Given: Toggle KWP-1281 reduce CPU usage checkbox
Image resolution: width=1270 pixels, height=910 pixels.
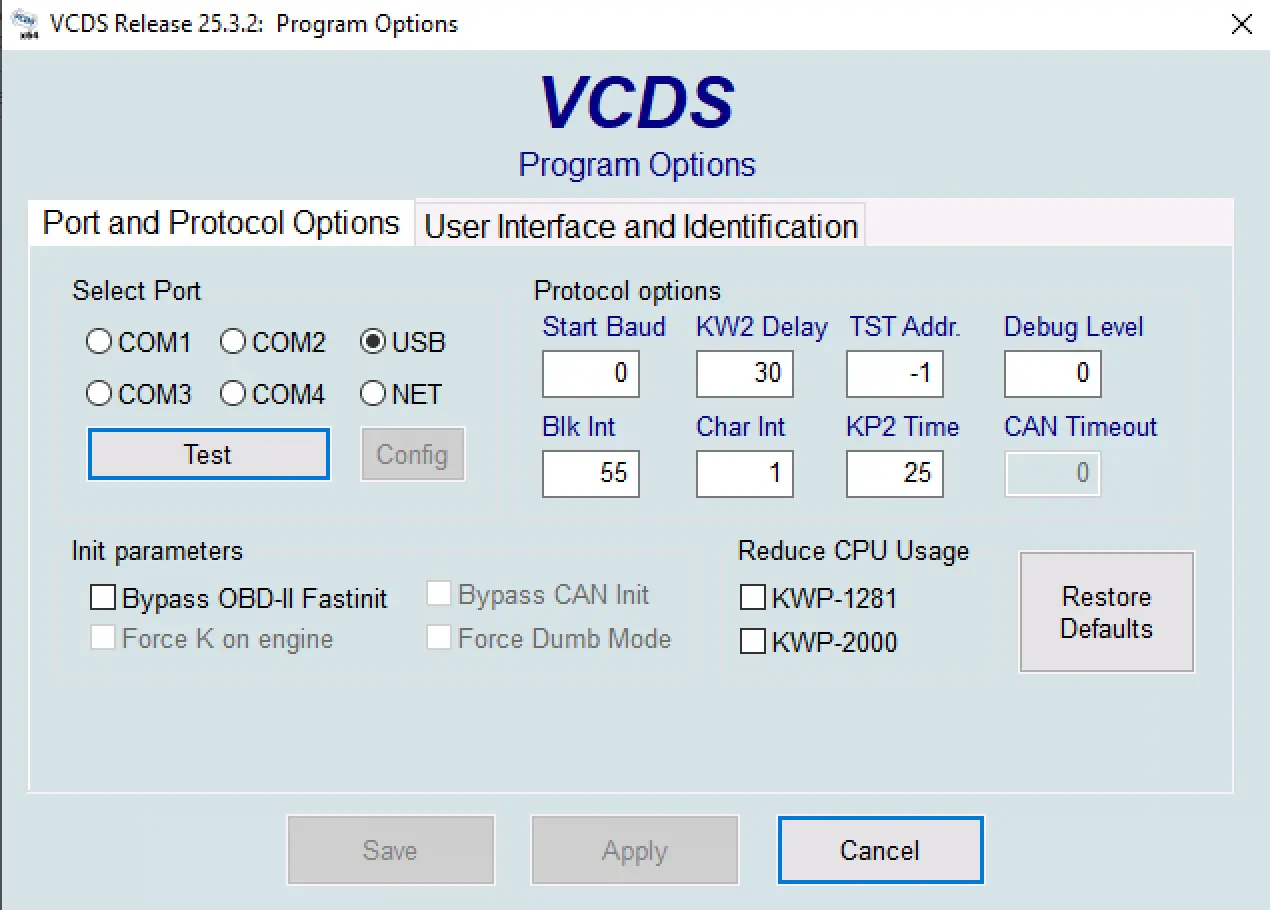Looking at the screenshot, I should tap(752, 598).
